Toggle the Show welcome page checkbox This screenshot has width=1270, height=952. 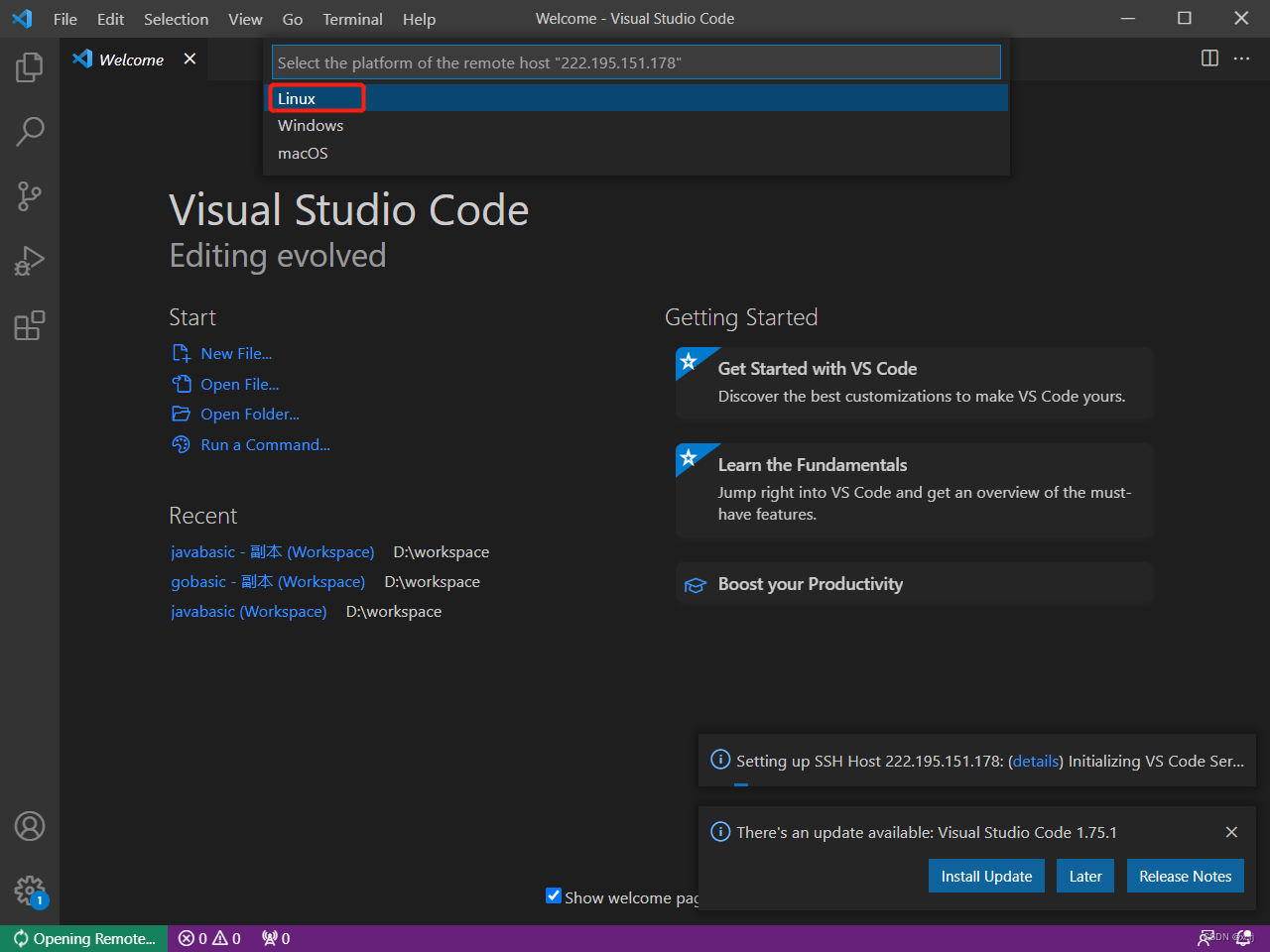coord(554,895)
